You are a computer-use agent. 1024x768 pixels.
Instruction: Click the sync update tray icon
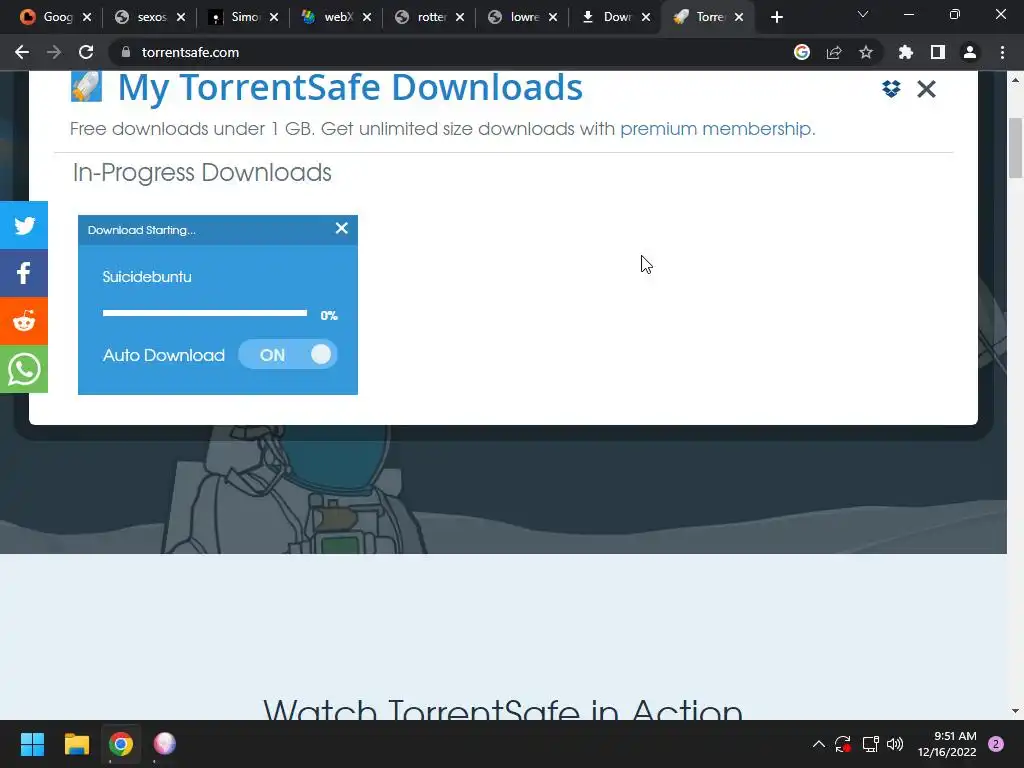click(x=843, y=744)
